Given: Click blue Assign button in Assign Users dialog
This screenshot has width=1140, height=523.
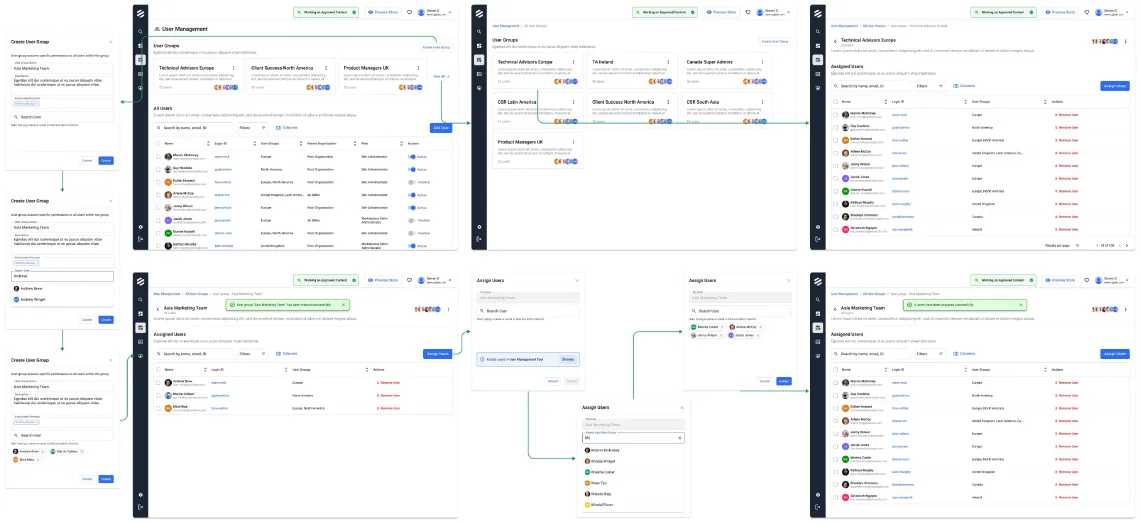Looking at the screenshot, I should [x=784, y=381].
